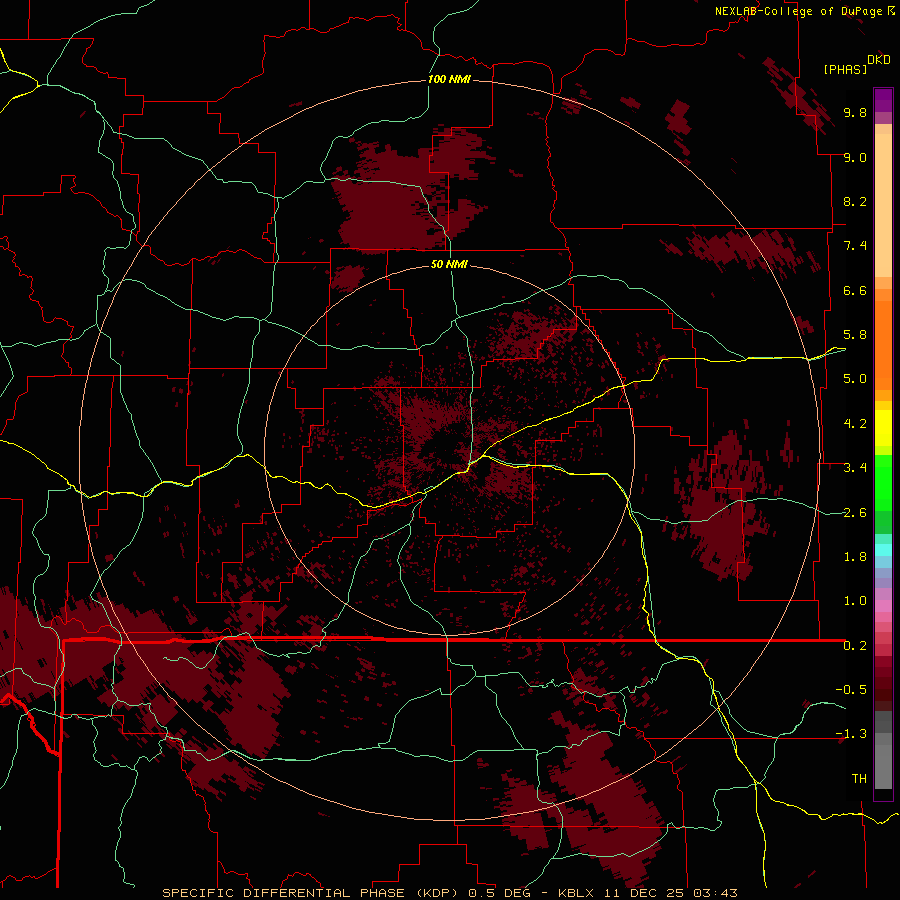Screen dimensions: 900x900
Task: Click the 9.0 value on color scale
Action: [855, 157]
